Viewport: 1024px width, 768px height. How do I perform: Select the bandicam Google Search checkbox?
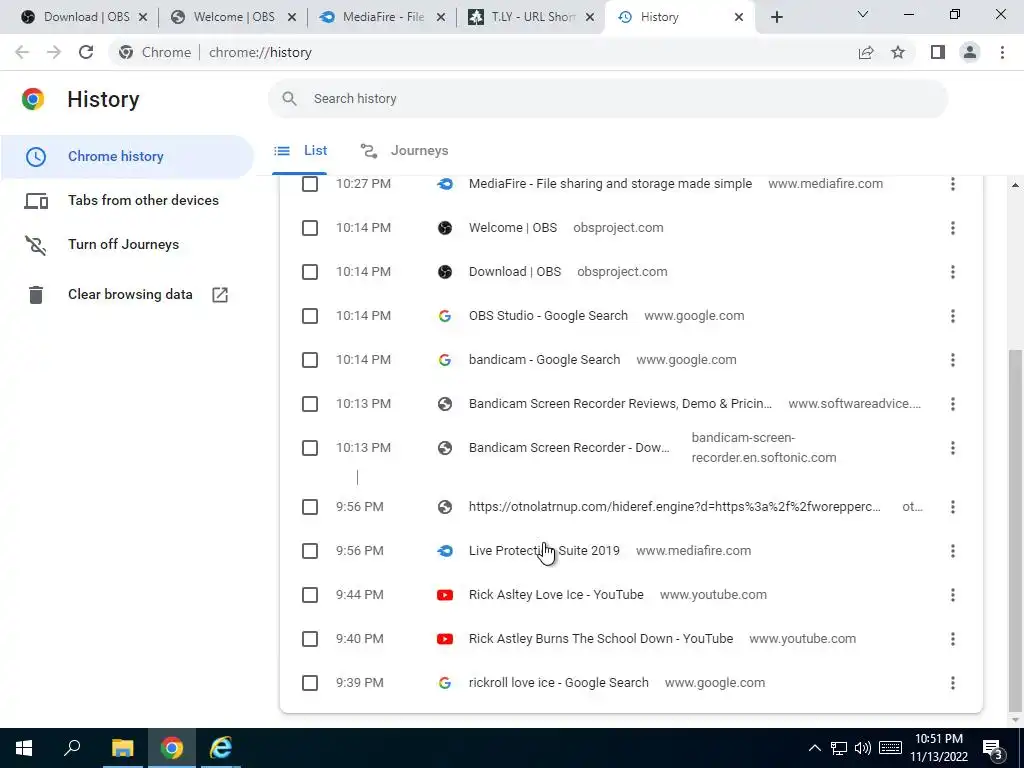tap(310, 360)
